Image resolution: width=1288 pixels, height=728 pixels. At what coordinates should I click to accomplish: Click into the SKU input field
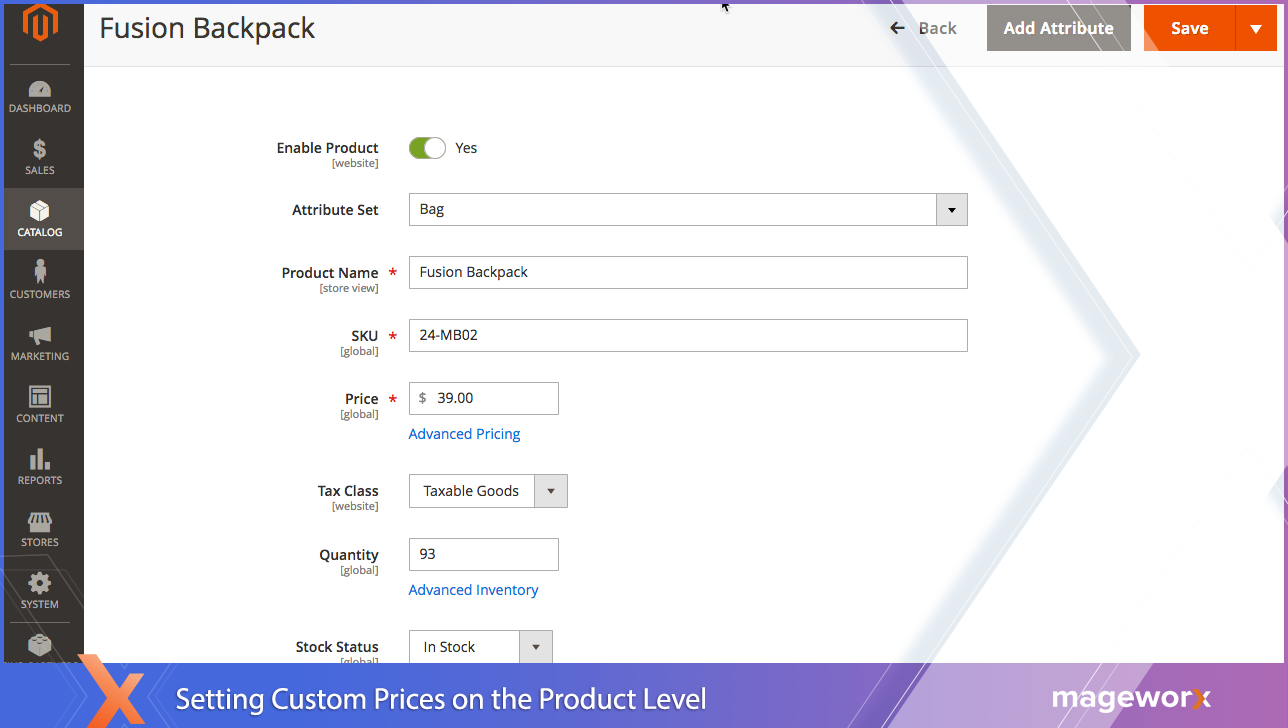coord(688,336)
